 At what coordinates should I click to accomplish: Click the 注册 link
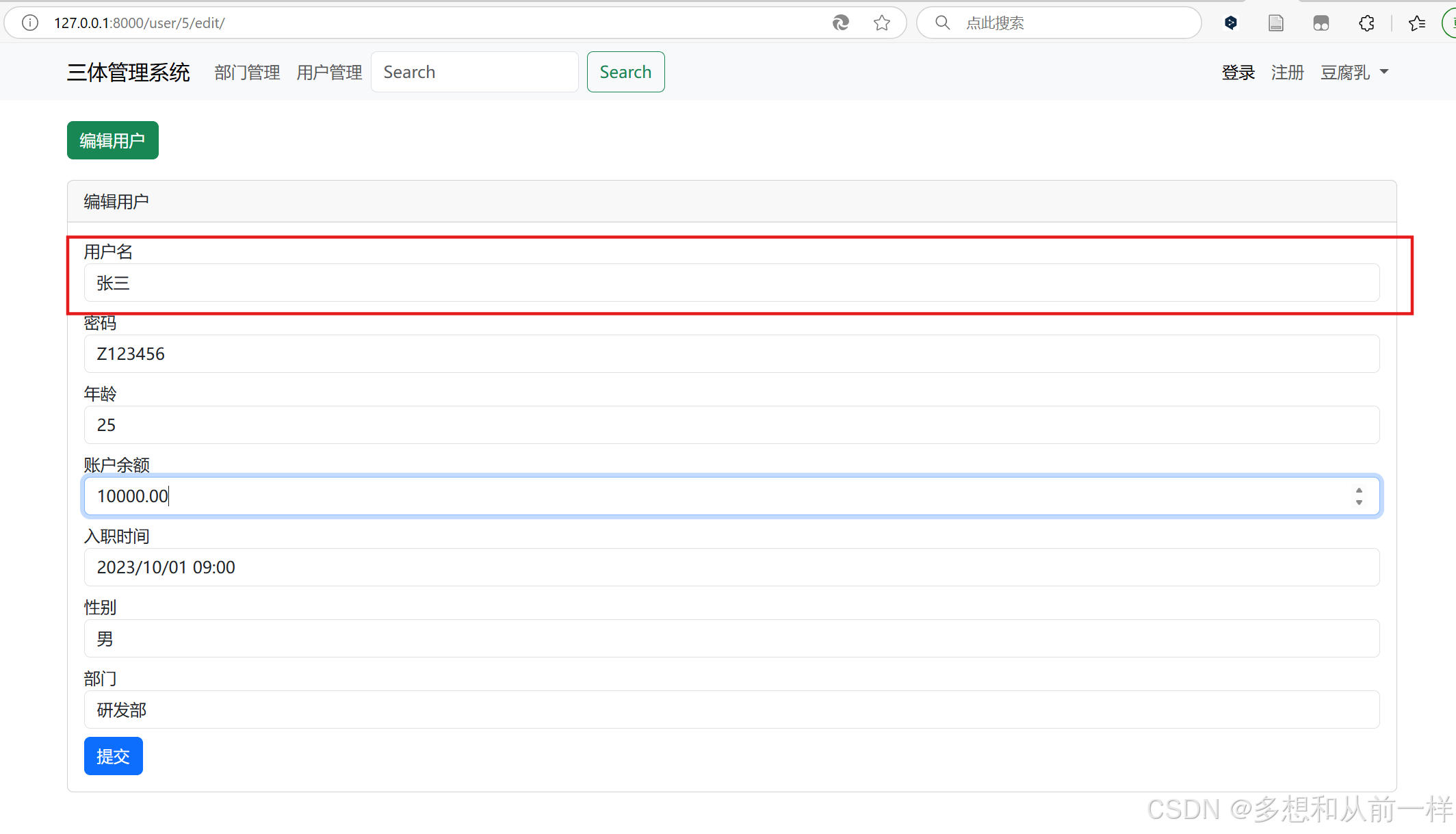(1287, 72)
